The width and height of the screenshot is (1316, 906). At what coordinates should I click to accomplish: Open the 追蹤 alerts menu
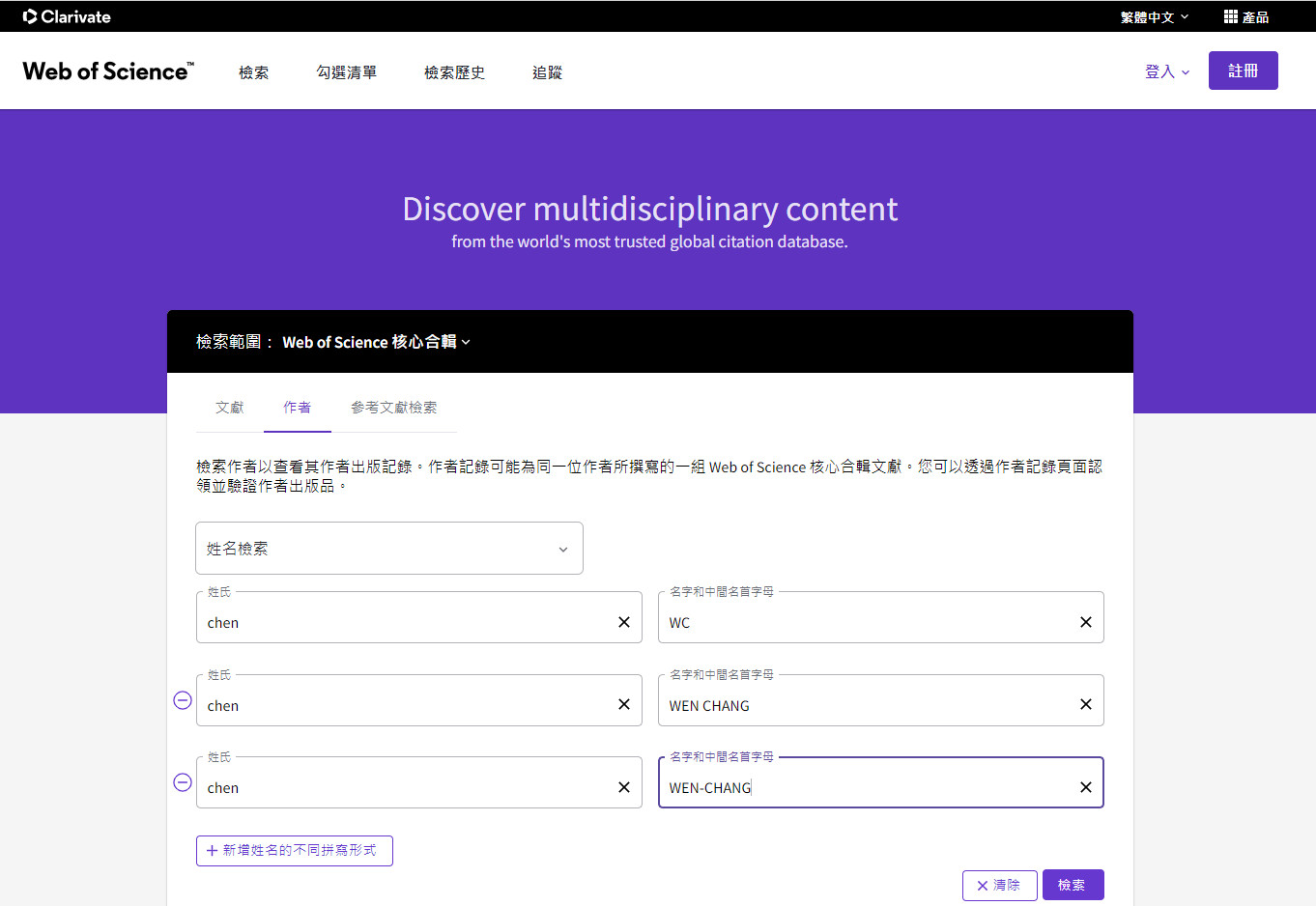pos(547,72)
